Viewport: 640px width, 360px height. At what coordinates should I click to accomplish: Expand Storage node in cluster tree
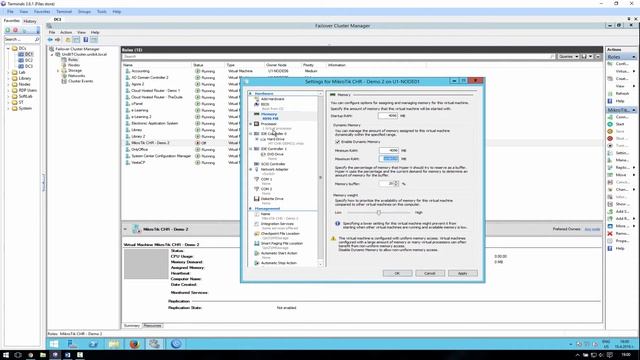pos(58,71)
